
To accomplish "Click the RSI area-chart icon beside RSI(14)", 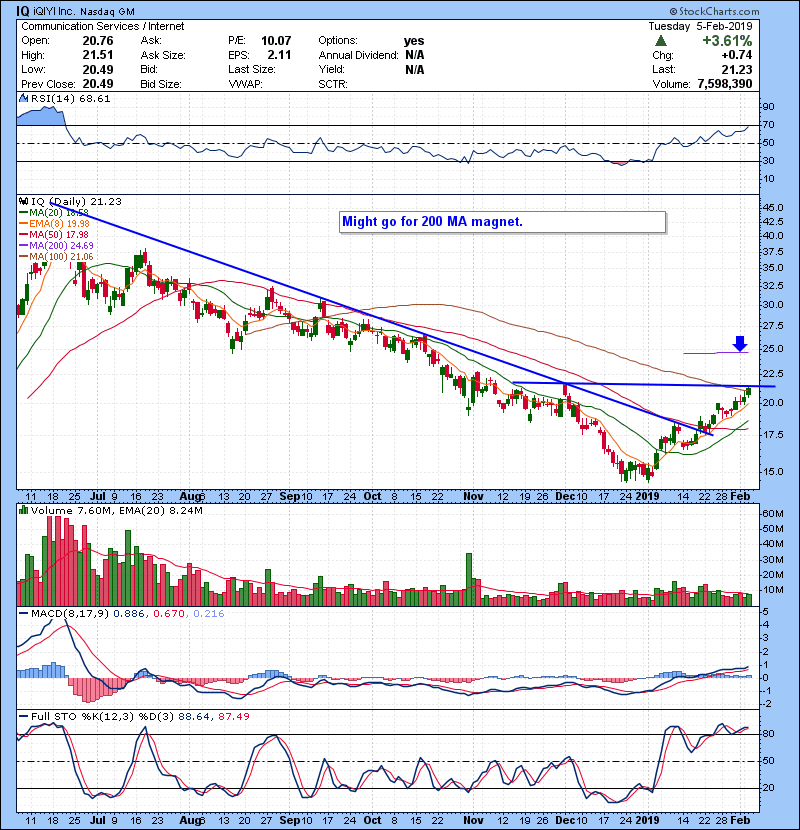I will coord(23,98).
